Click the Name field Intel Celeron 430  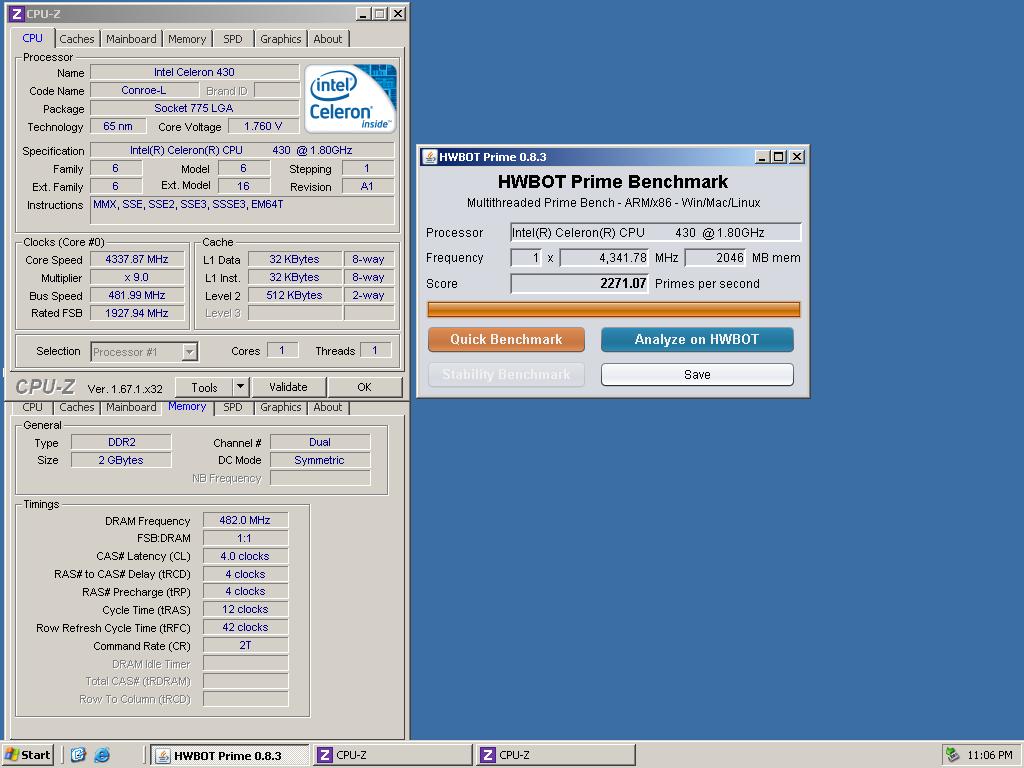click(195, 72)
